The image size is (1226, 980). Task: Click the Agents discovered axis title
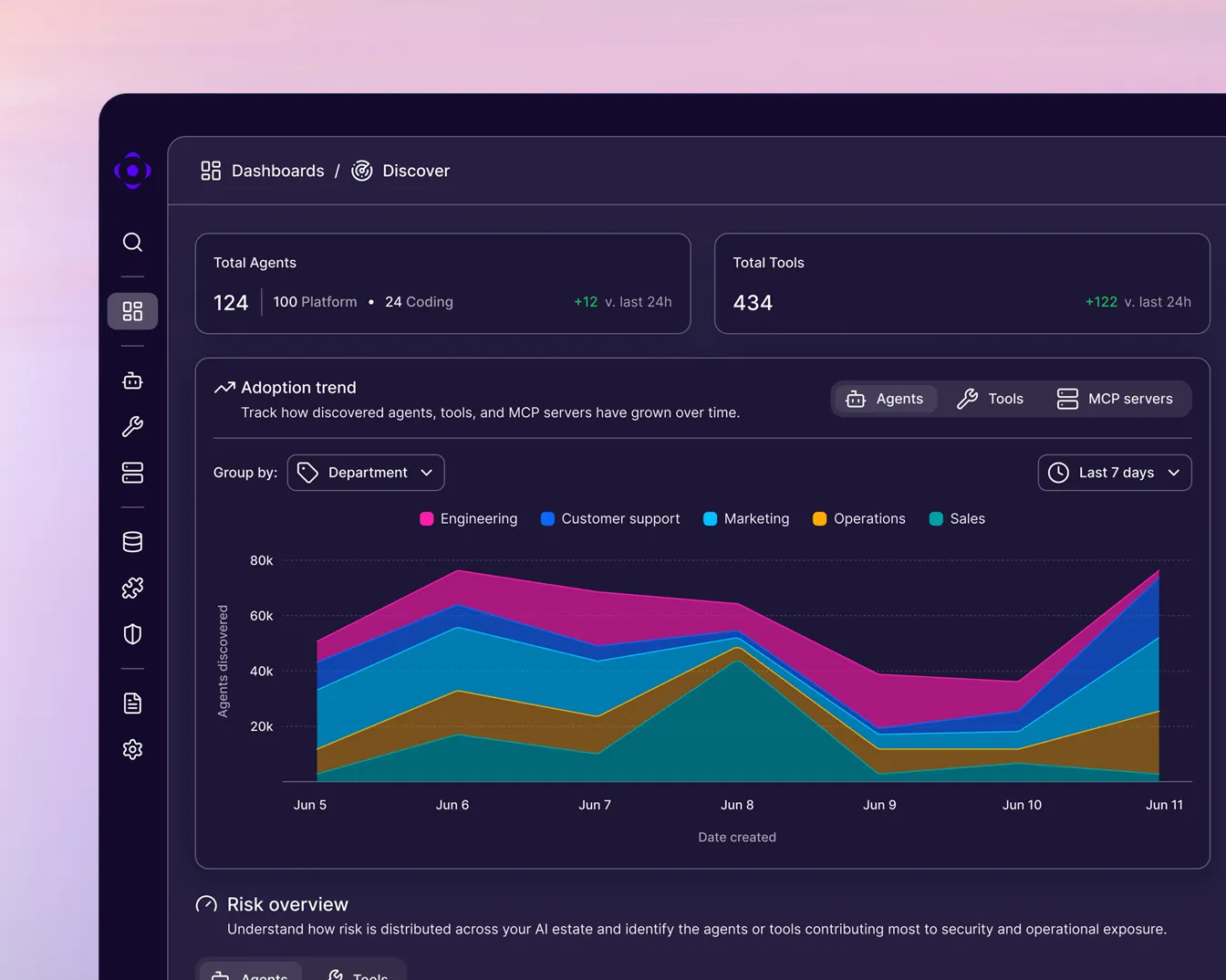223,662
